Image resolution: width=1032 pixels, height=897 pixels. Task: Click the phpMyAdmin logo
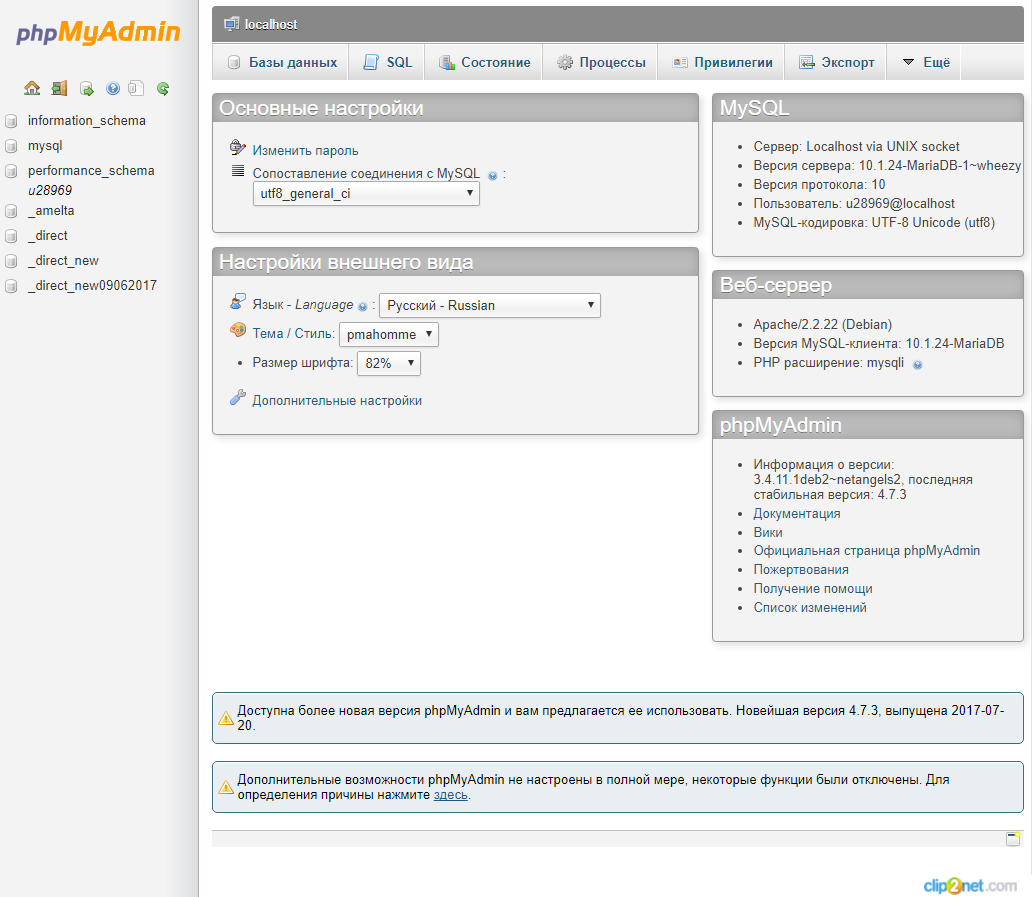98,32
